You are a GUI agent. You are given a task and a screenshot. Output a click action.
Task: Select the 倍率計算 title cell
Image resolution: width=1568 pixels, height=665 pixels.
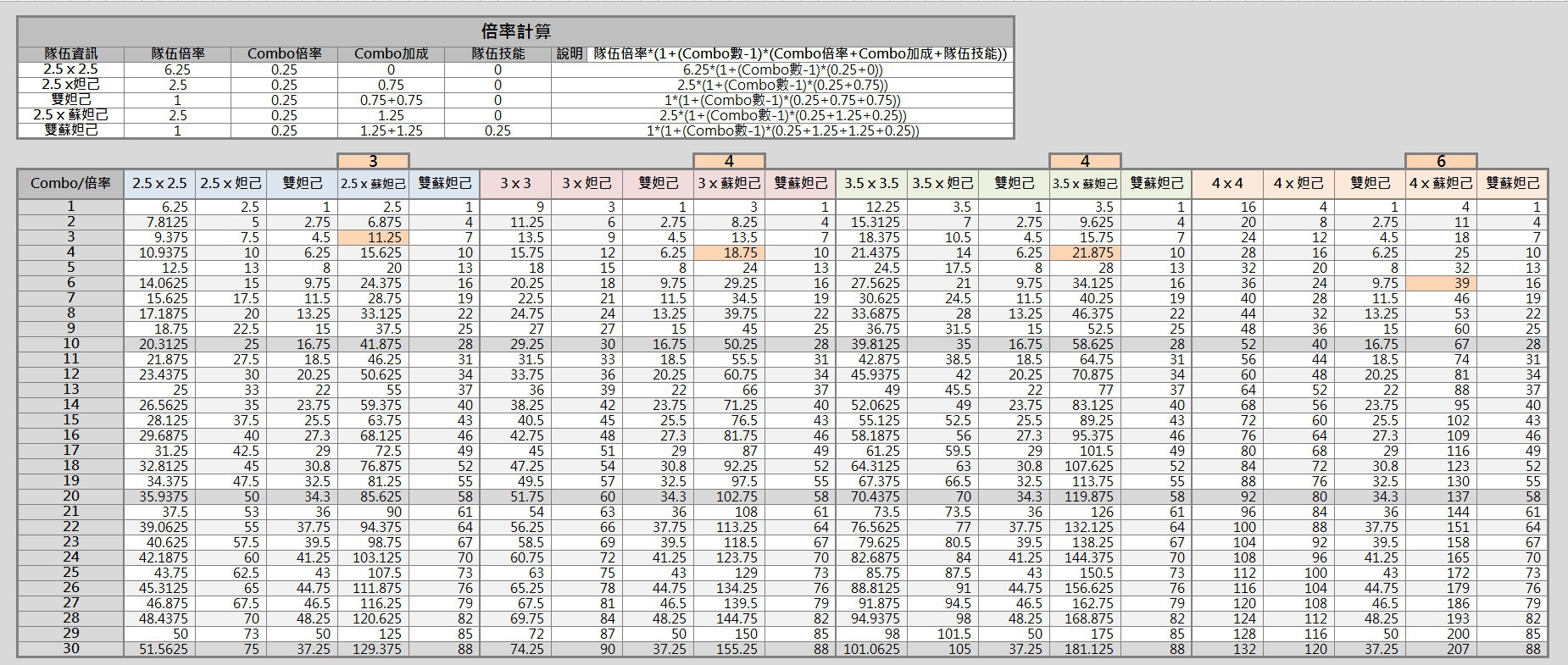[515, 31]
